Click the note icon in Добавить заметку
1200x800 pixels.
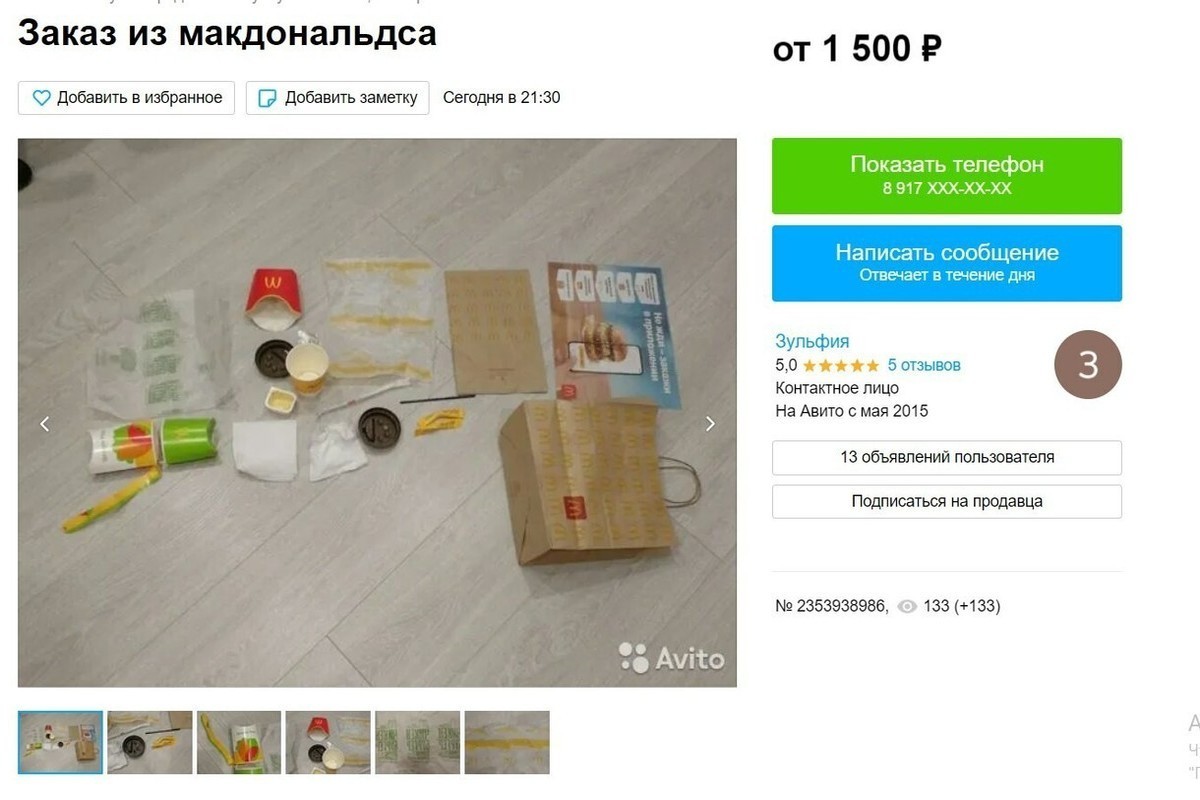point(267,98)
